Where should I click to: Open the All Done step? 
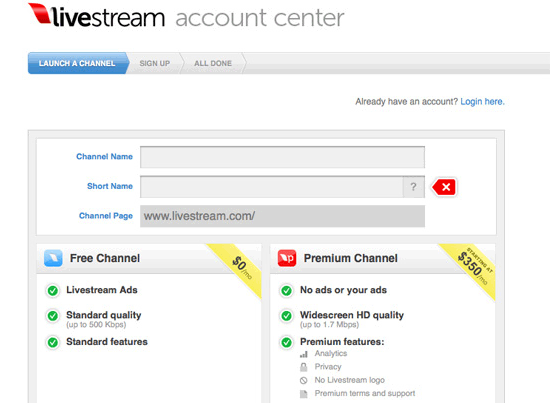[x=213, y=63]
